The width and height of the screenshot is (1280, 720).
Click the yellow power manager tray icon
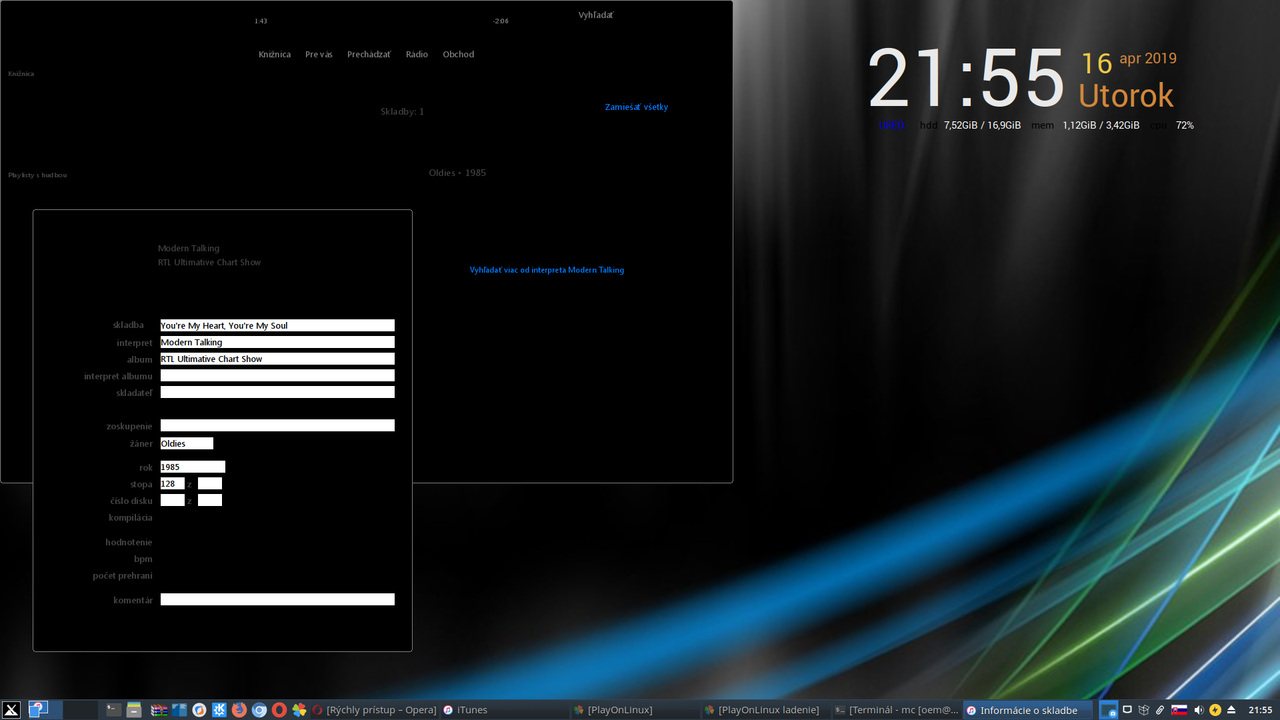click(1215, 710)
